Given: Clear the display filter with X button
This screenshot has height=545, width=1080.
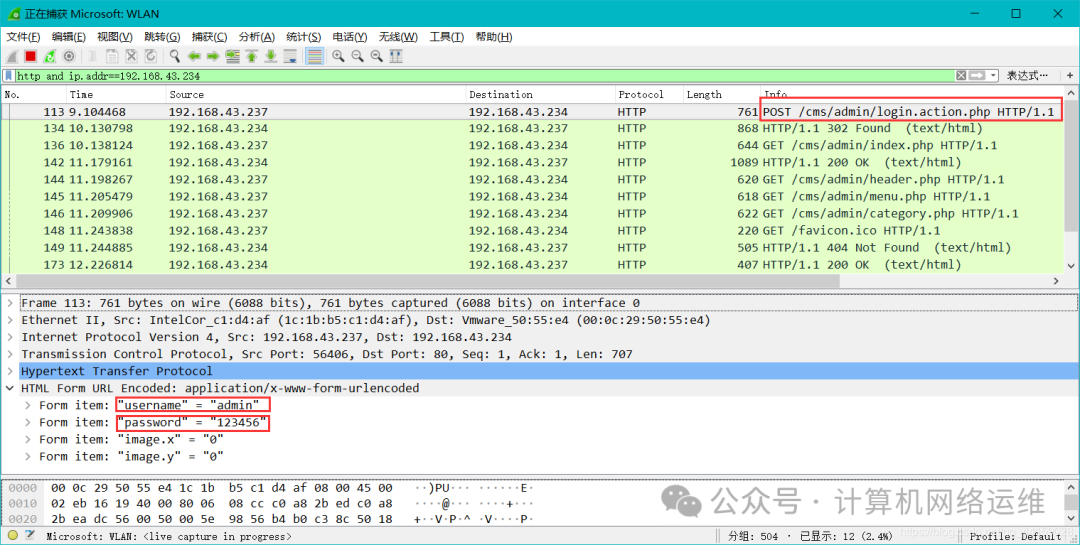Looking at the screenshot, I should tap(961, 76).
